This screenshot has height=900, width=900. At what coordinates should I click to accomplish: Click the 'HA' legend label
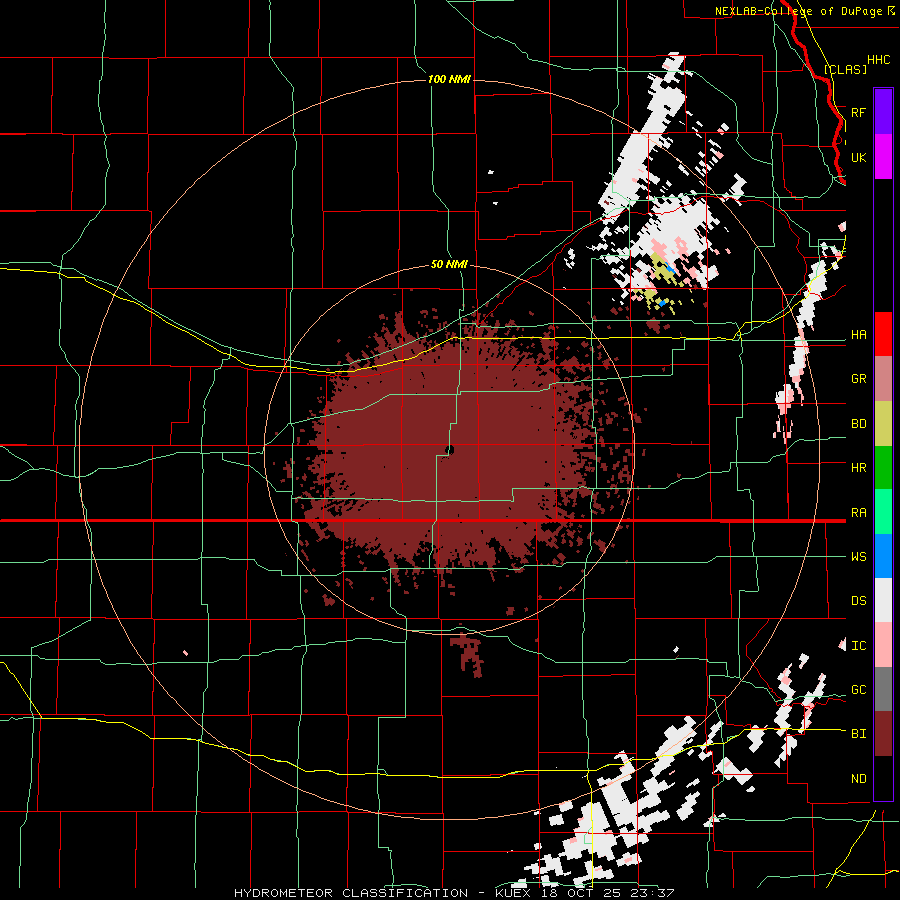(x=858, y=335)
